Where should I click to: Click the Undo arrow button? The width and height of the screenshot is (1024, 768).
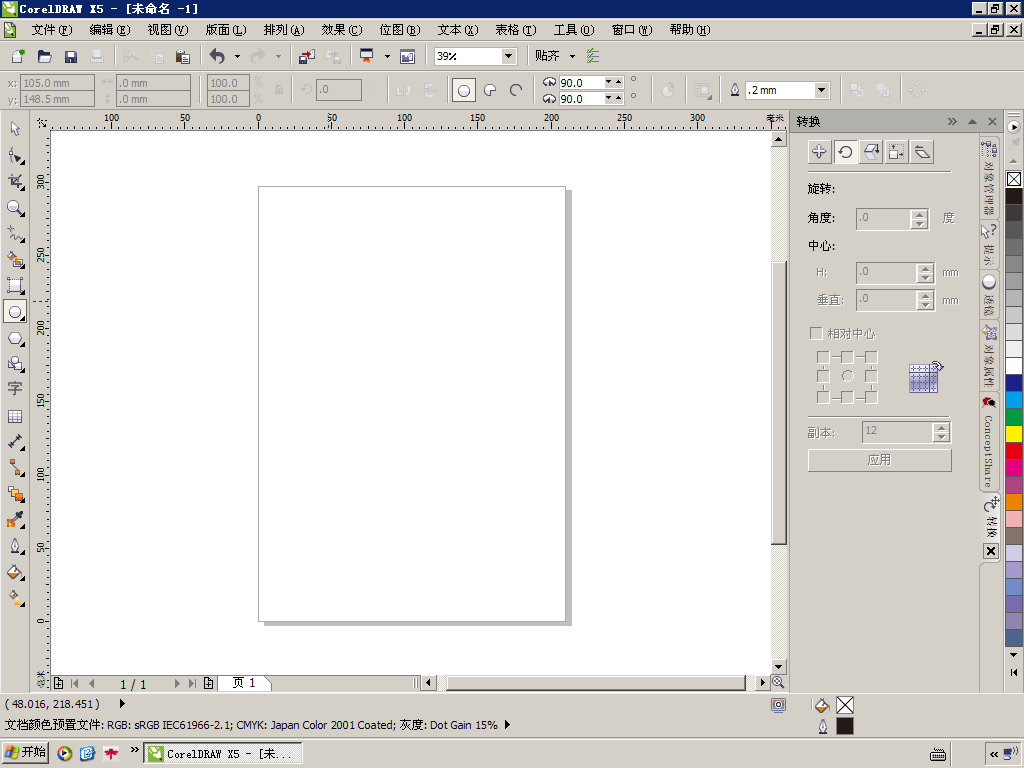[x=217, y=56]
